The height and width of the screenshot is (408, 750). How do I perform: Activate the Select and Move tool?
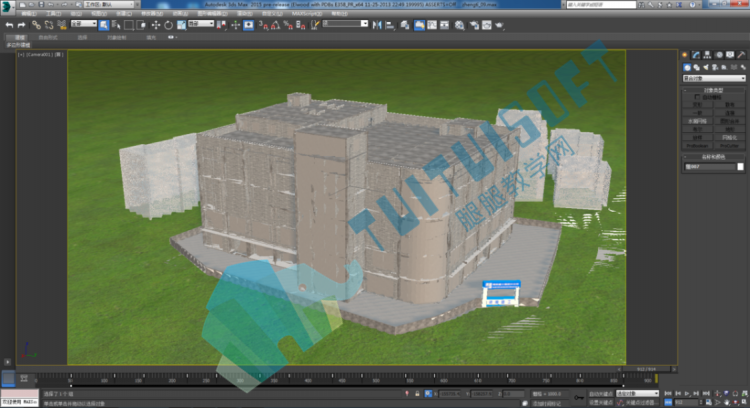156,25
